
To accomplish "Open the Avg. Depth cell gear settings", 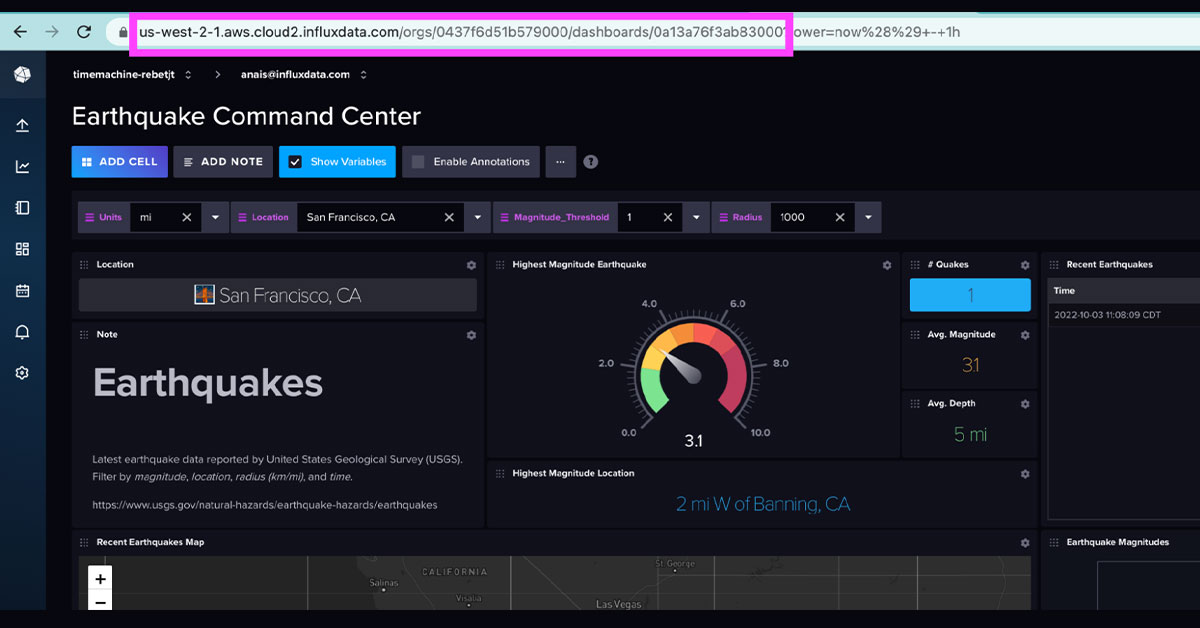I will tap(1025, 404).
